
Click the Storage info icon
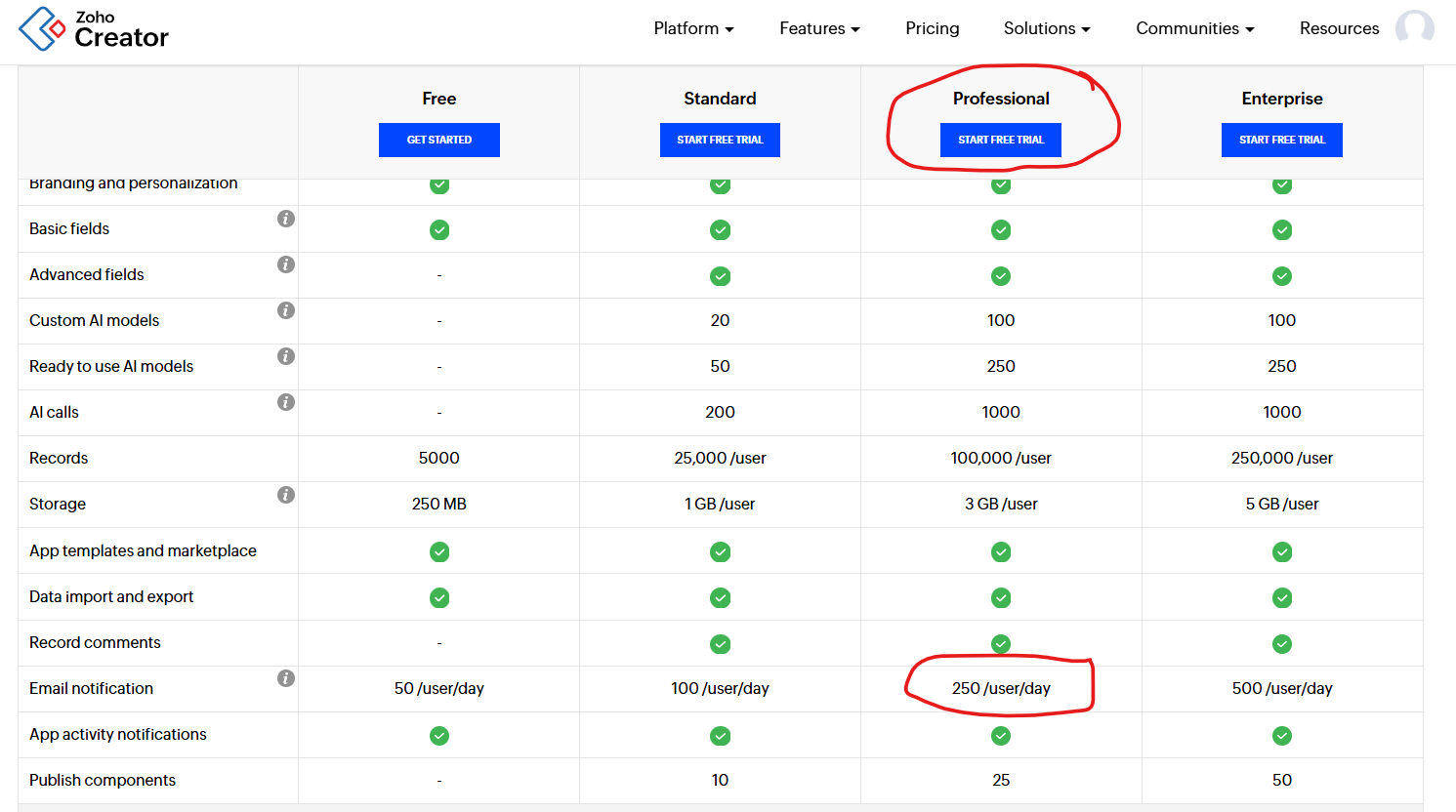(x=286, y=495)
